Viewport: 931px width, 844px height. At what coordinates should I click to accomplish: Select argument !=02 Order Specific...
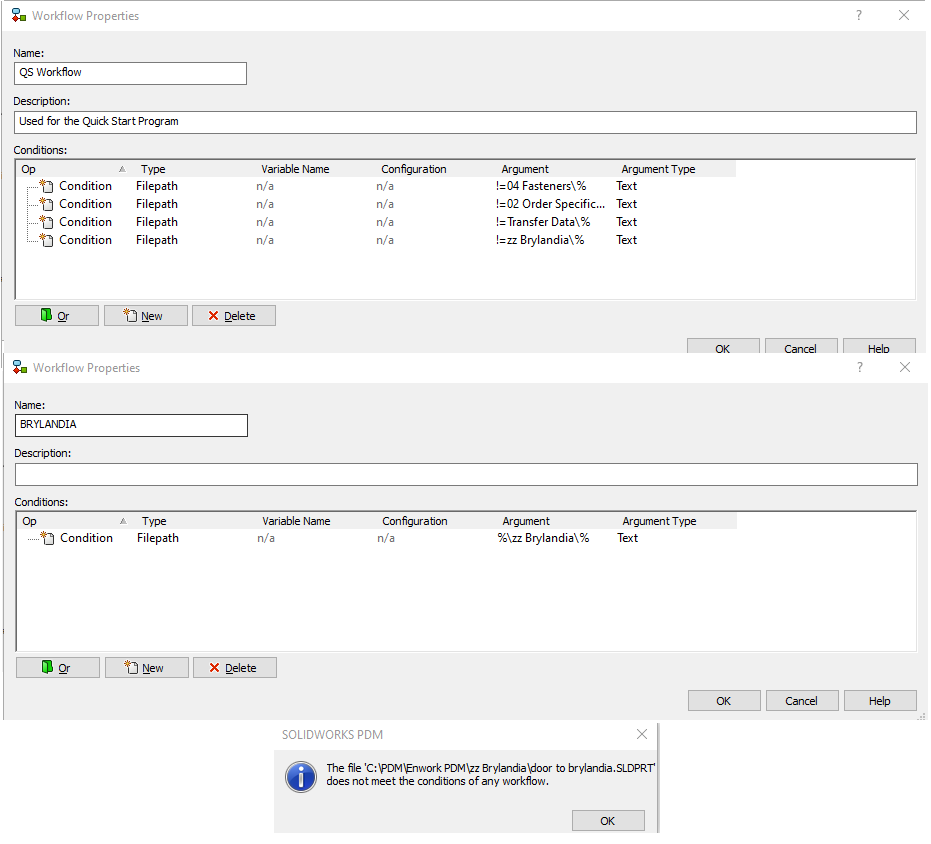click(x=550, y=204)
